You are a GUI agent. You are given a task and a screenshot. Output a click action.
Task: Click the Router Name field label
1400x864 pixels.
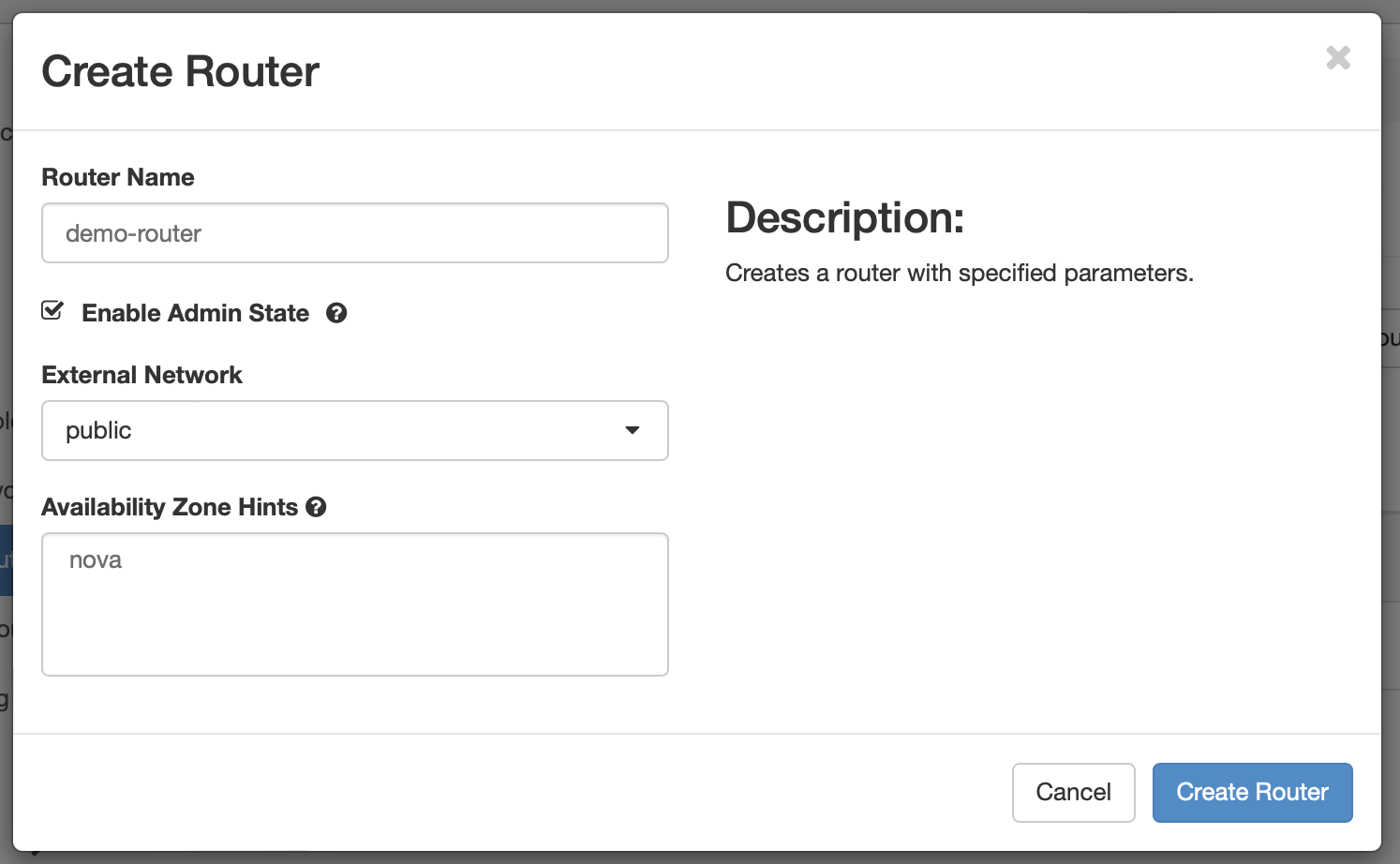point(118,177)
